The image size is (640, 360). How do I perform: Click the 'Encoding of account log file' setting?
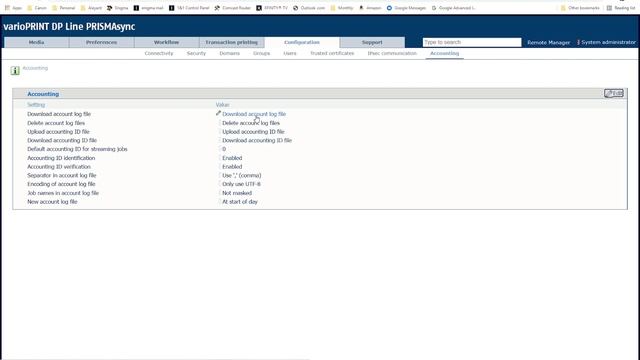pos(61,184)
